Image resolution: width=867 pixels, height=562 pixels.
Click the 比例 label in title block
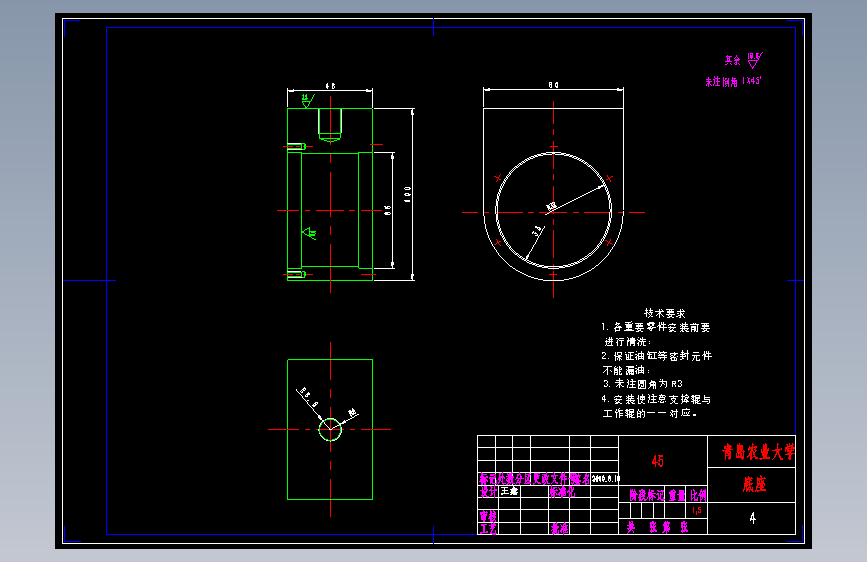(698, 495)
